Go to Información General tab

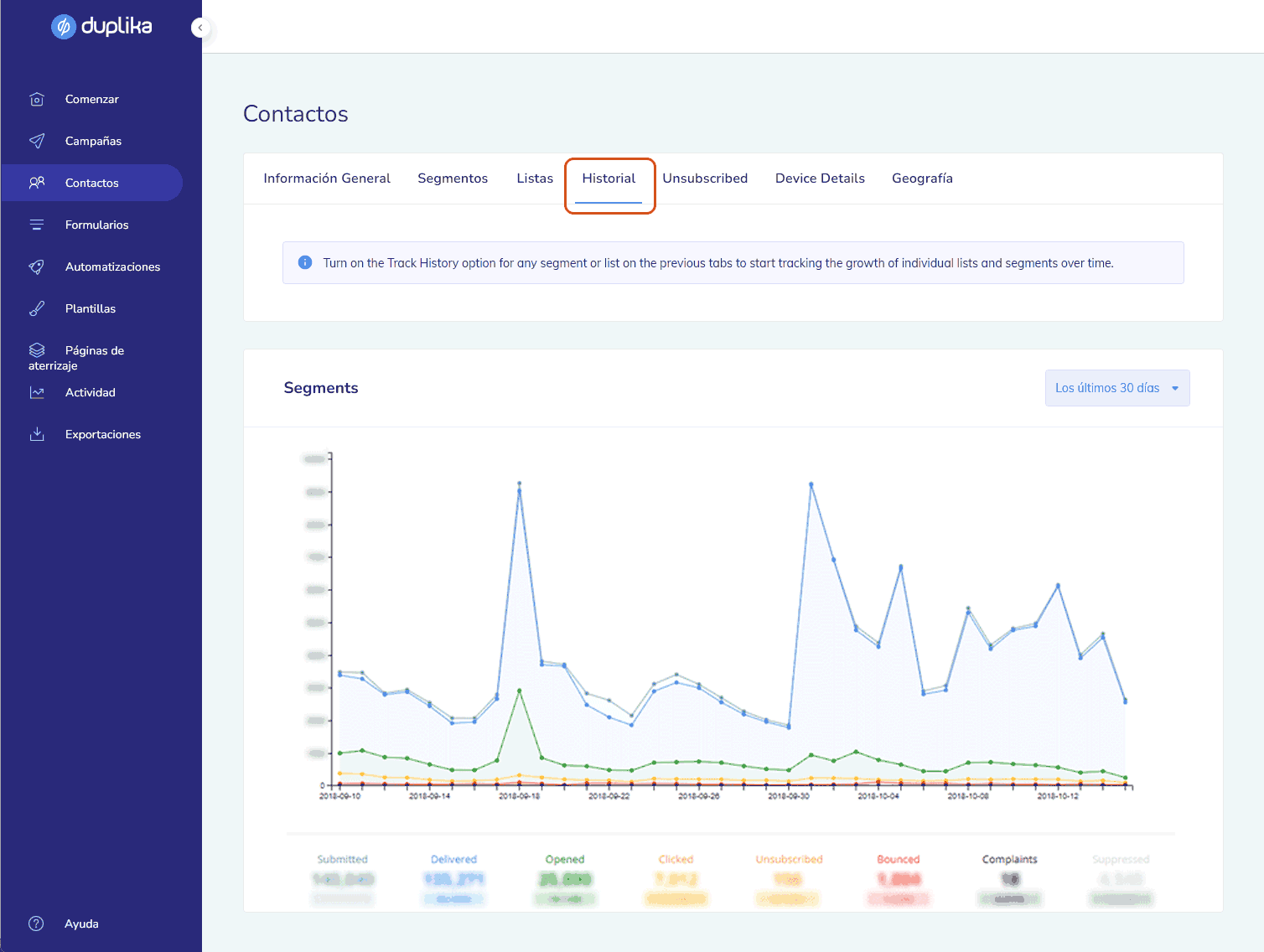coord(327,178)
